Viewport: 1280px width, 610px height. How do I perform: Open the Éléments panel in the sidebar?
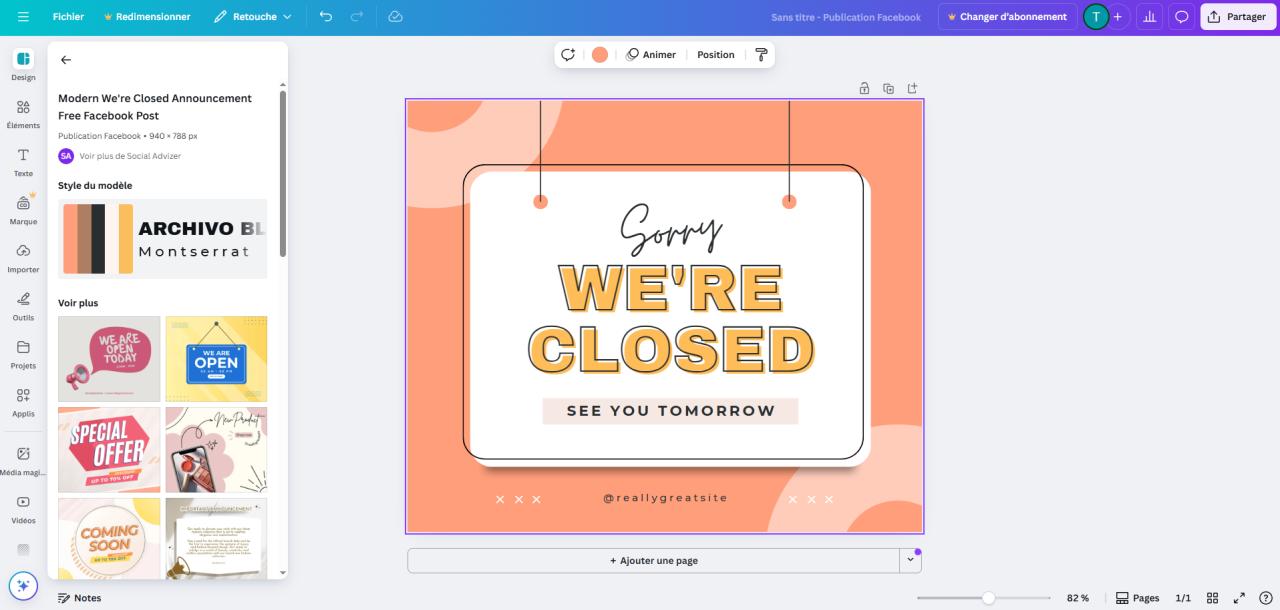tap(23, 113)
